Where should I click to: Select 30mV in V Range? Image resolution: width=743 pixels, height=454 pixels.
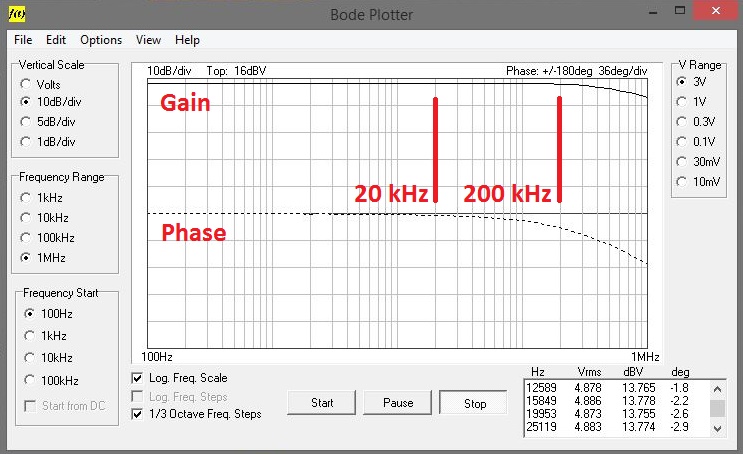[682, 162]
